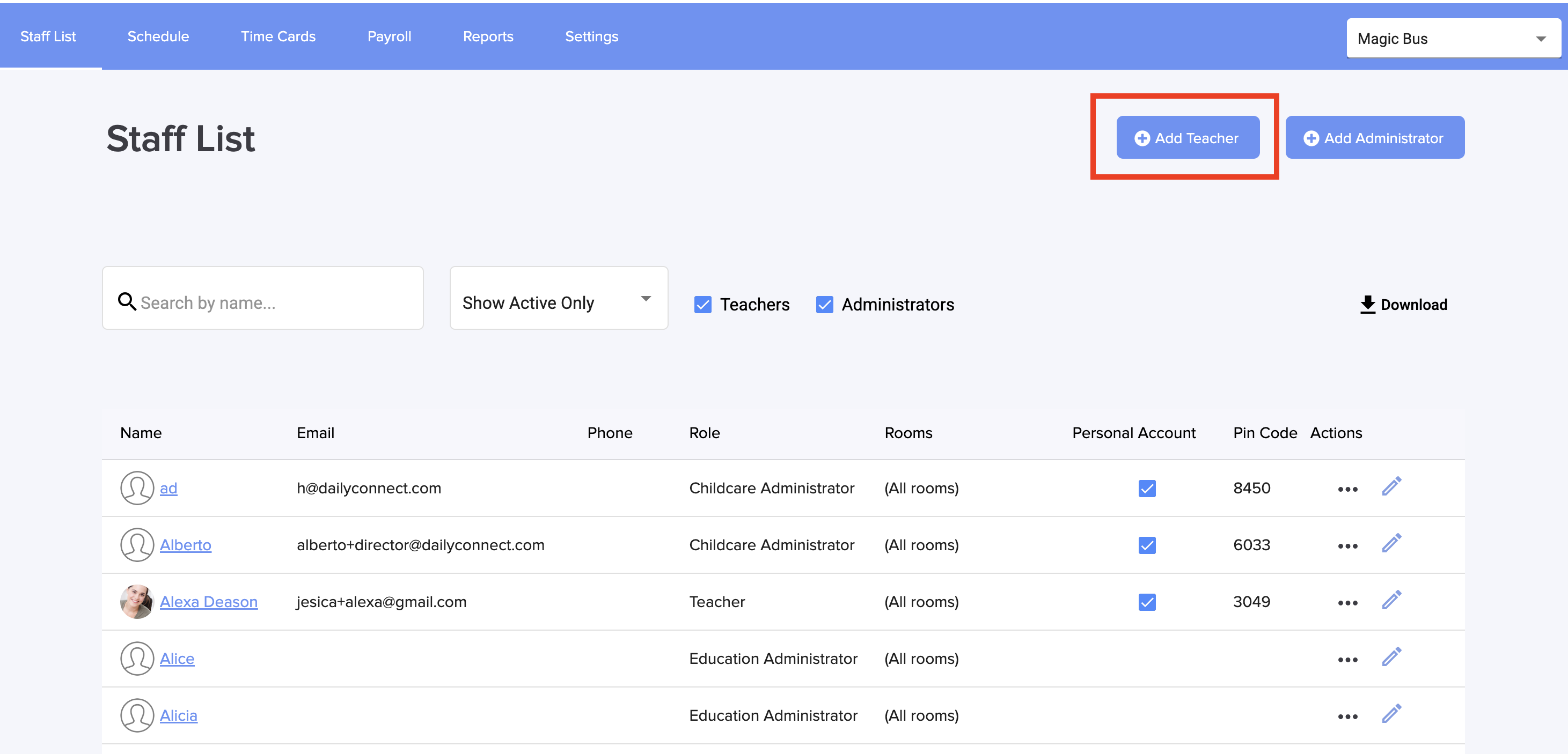This screenshot has width=1568, height=754.
Task: Open the three-dot actions menu for Alberto
Action: [1347, 546]
